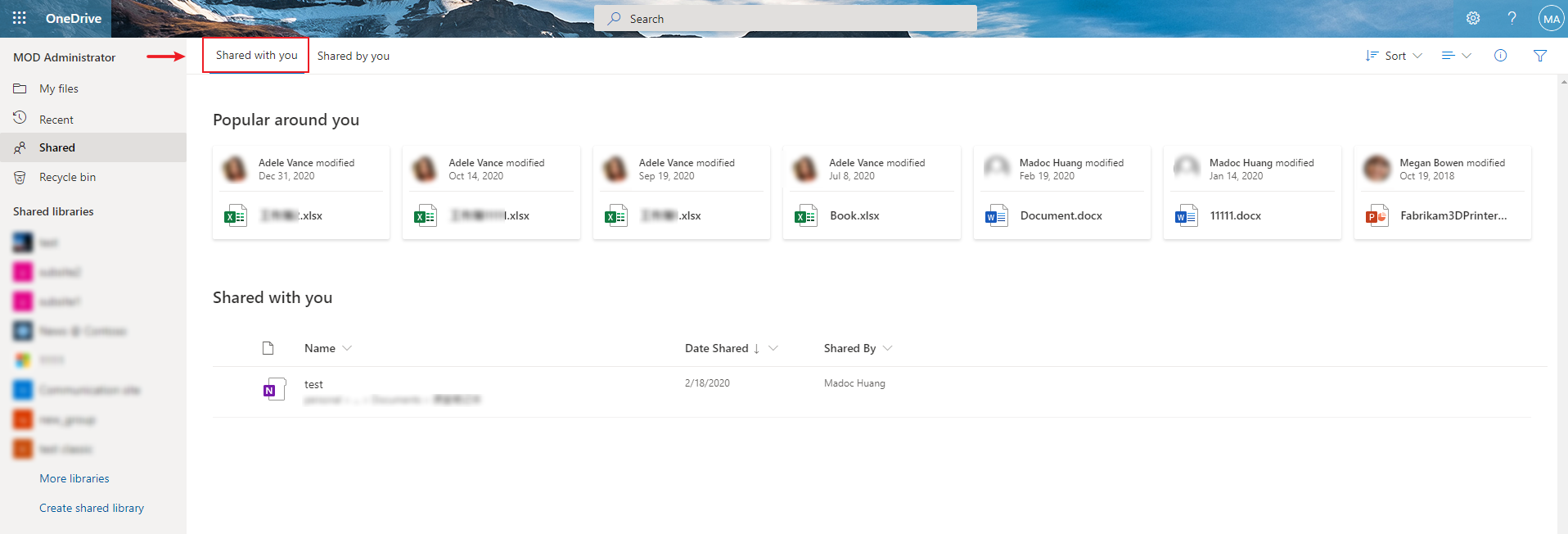
Task: Open the Recycle bin
Action: (67, 177)
